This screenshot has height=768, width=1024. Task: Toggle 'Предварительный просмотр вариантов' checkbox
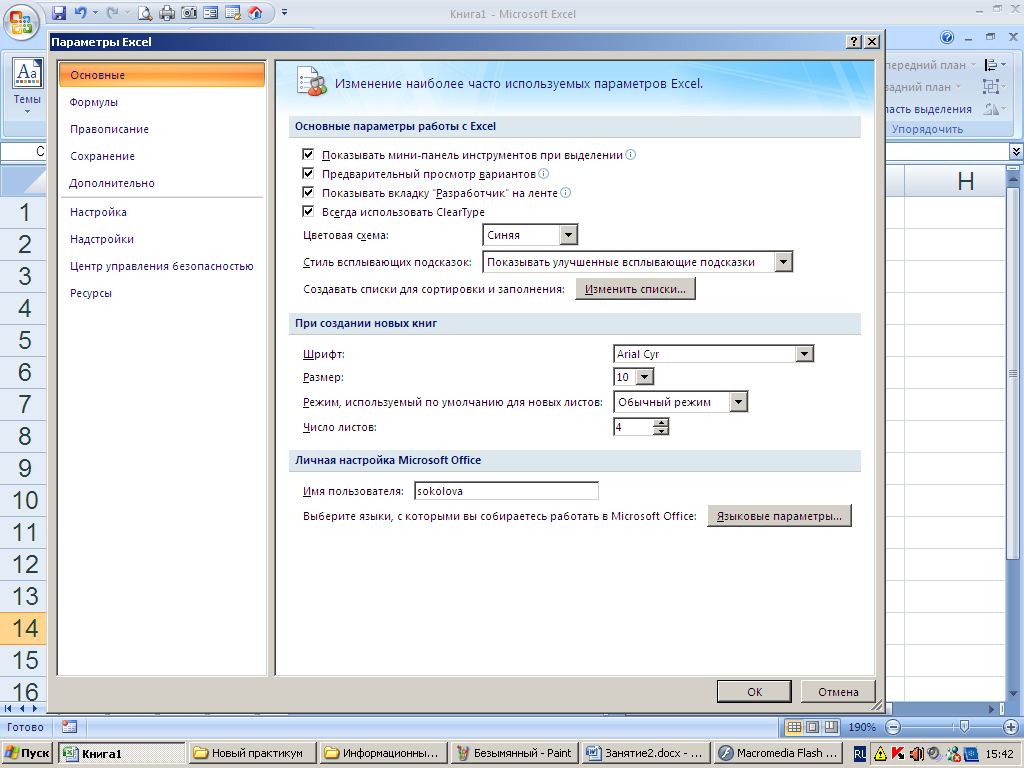[x=308, y=173]
